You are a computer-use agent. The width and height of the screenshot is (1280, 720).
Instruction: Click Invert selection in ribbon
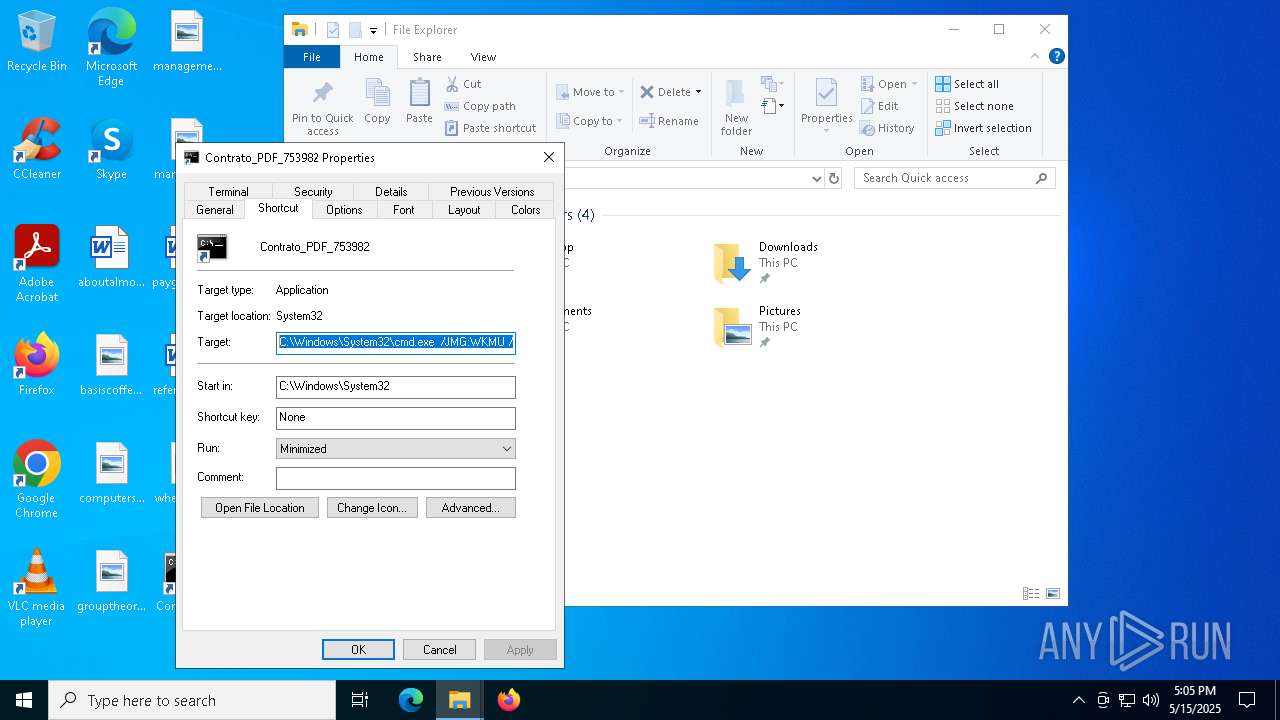point(984,128)
